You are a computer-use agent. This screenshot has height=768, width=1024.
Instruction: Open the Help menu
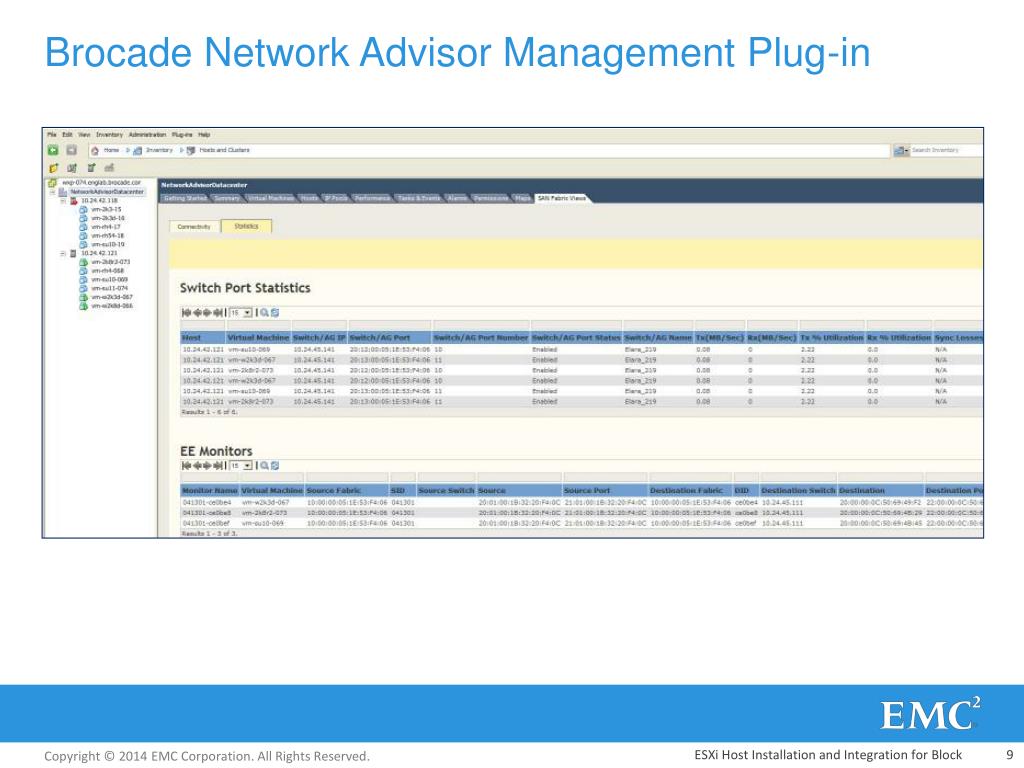click(x=204, y=135)
